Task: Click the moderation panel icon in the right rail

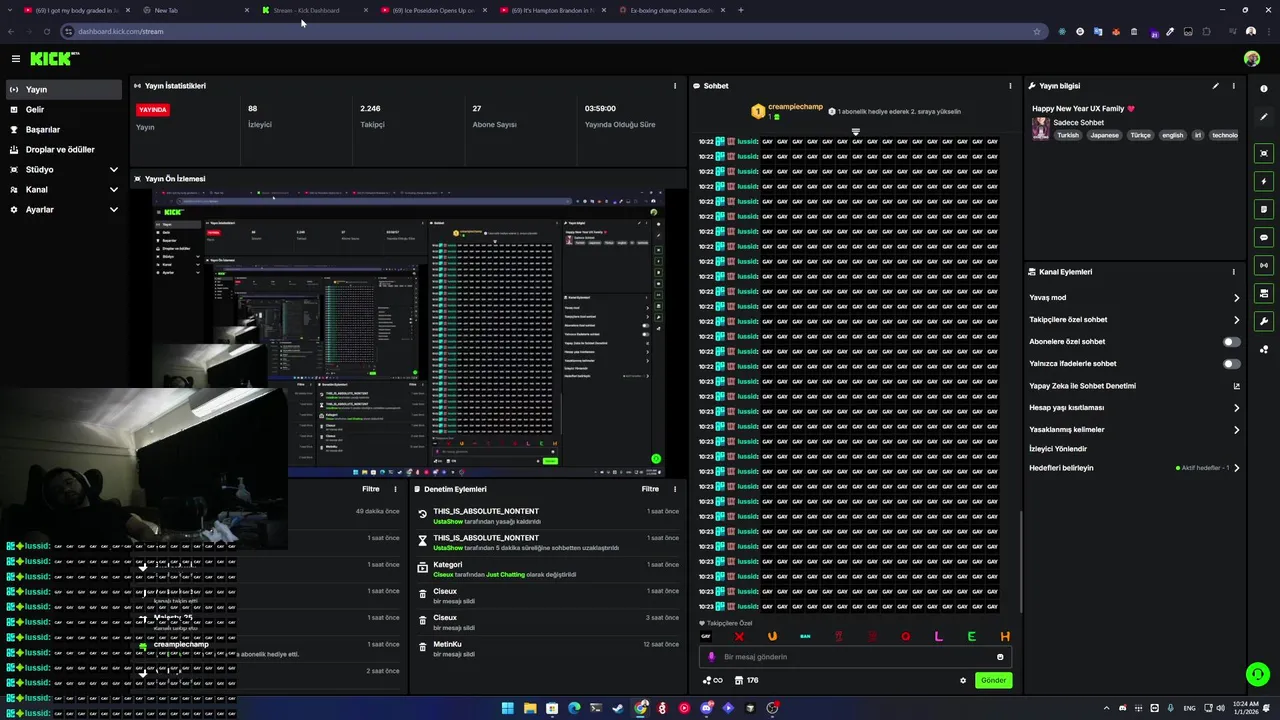Action: pos(1264,294)
